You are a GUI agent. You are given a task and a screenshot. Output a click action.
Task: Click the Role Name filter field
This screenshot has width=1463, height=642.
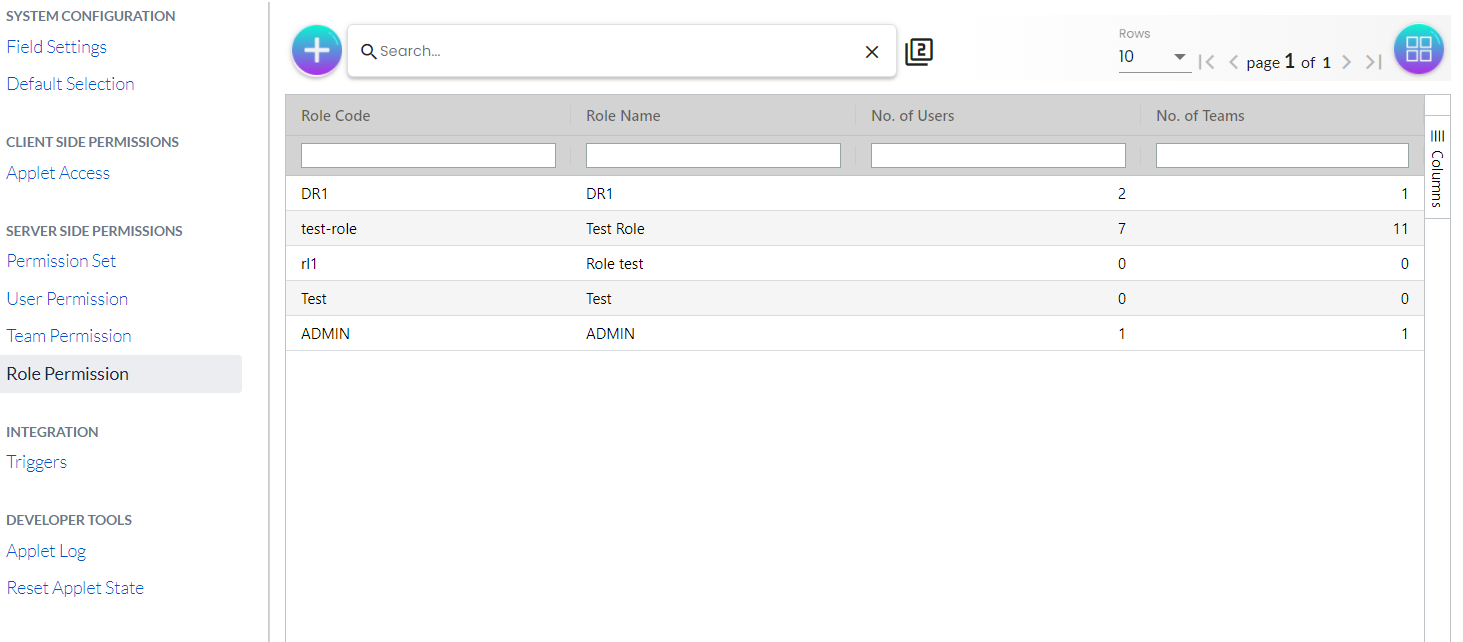point(713,155)
